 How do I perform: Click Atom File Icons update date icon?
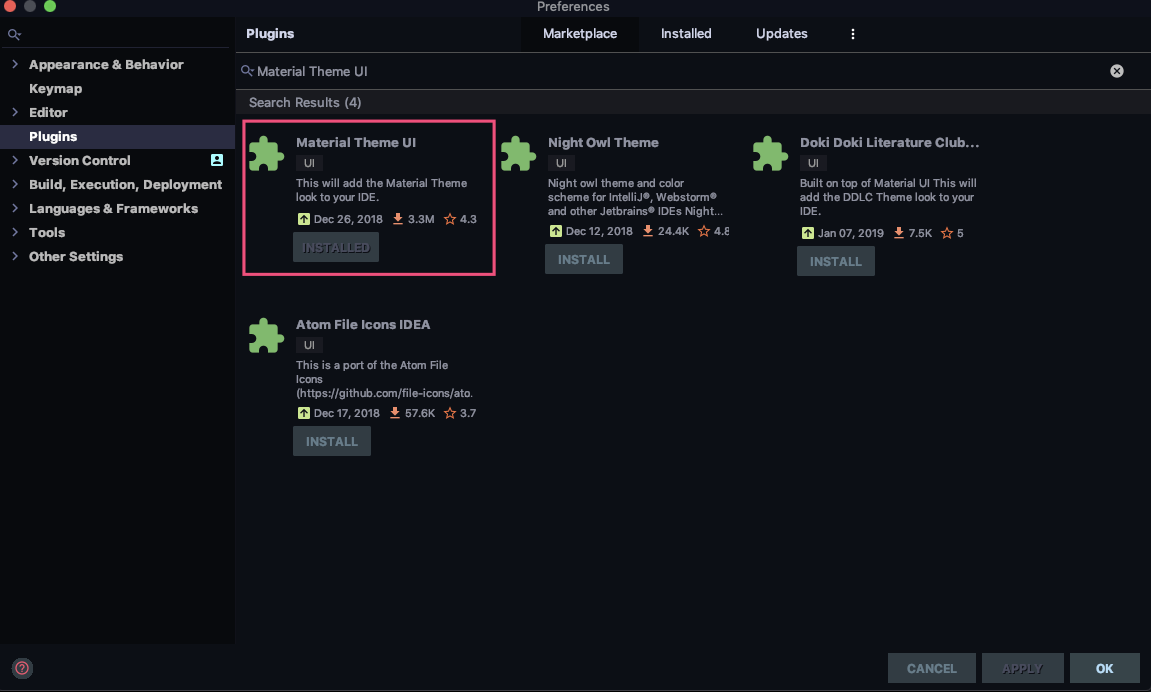click(x=303, y=413)
